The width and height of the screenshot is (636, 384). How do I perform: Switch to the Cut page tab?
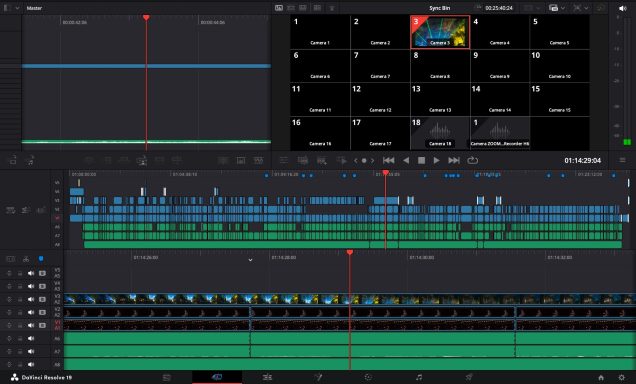point(217,377)
